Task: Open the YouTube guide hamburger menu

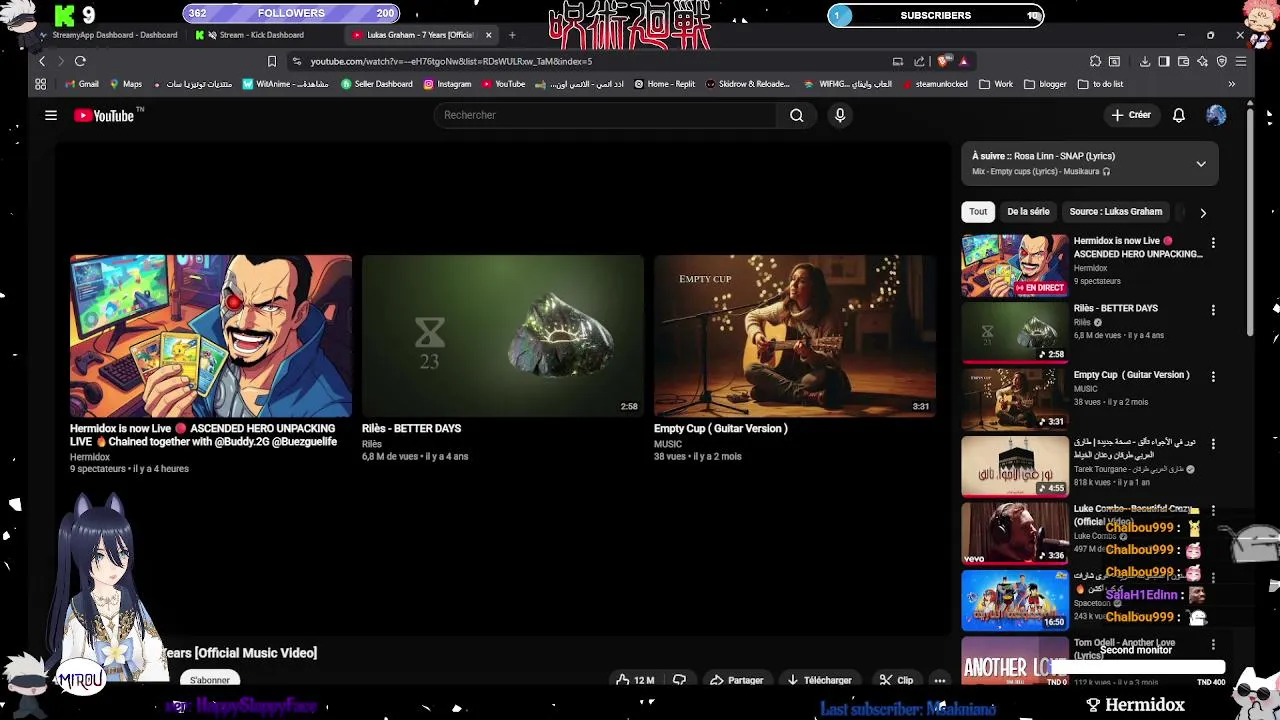Action: (x=51, y=115)
